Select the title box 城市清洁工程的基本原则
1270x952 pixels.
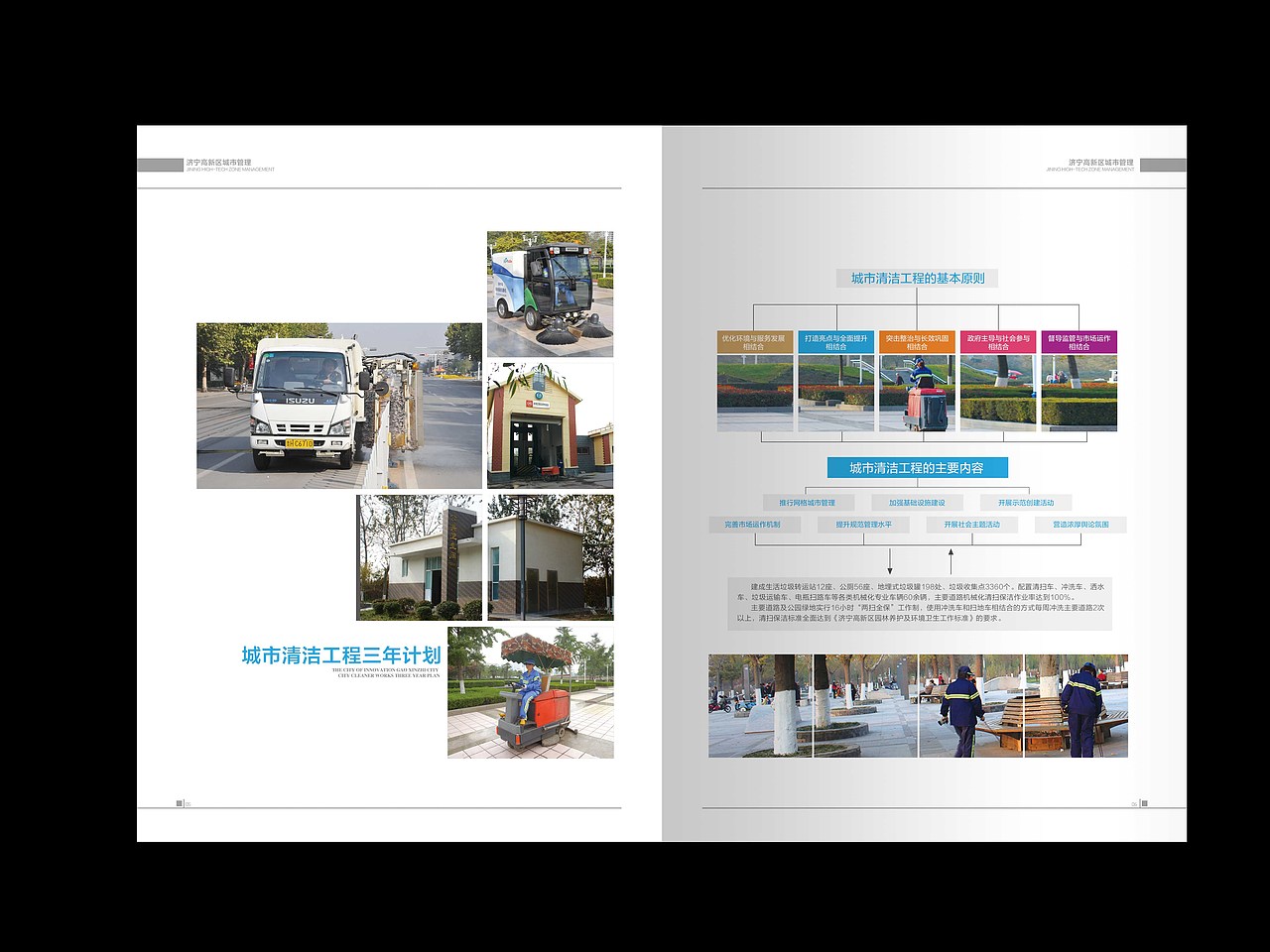tap(918, 279)
